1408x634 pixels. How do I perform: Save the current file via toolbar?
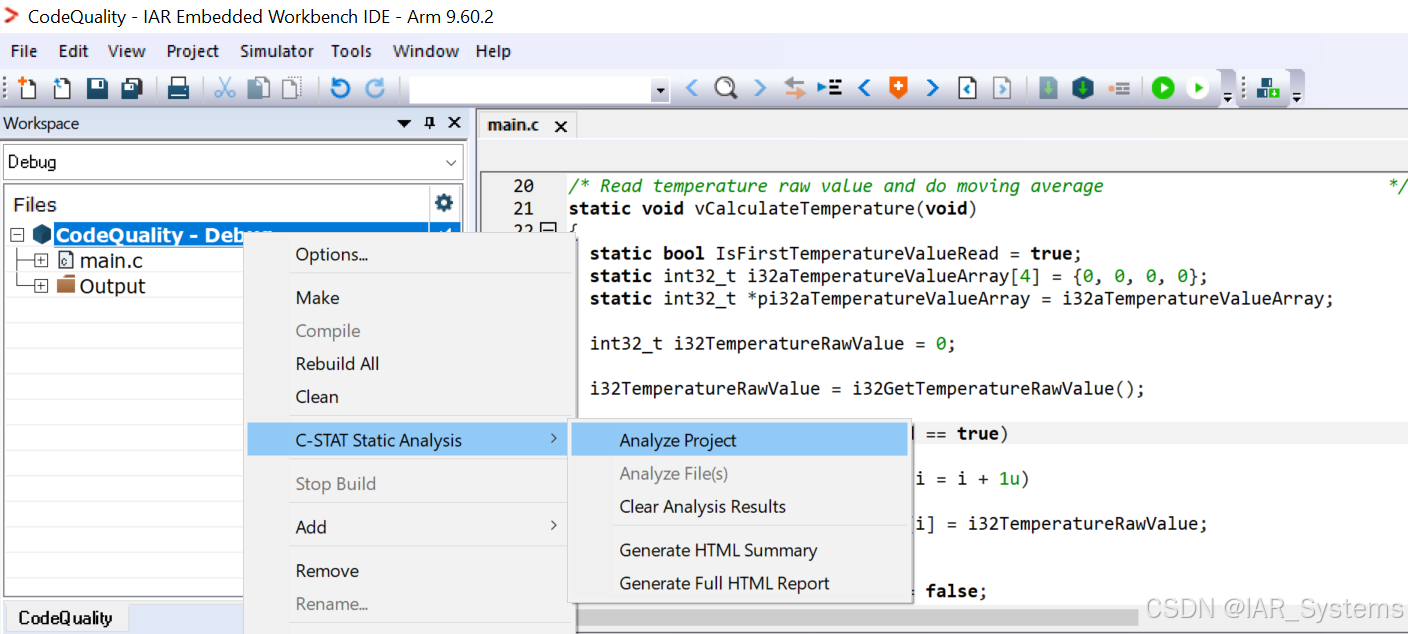point(97,89)
